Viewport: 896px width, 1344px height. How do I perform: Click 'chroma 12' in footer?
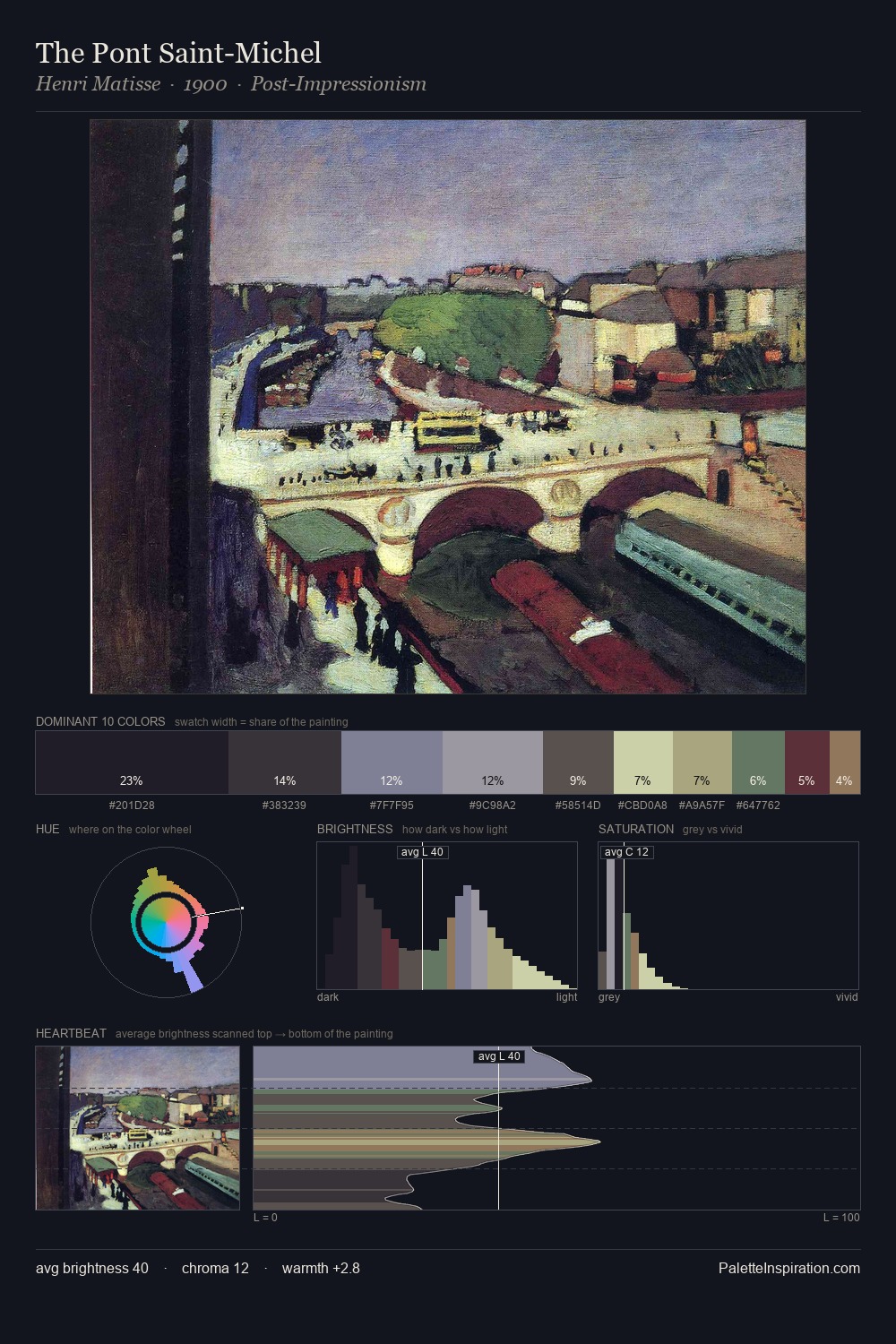(215, 1268)
